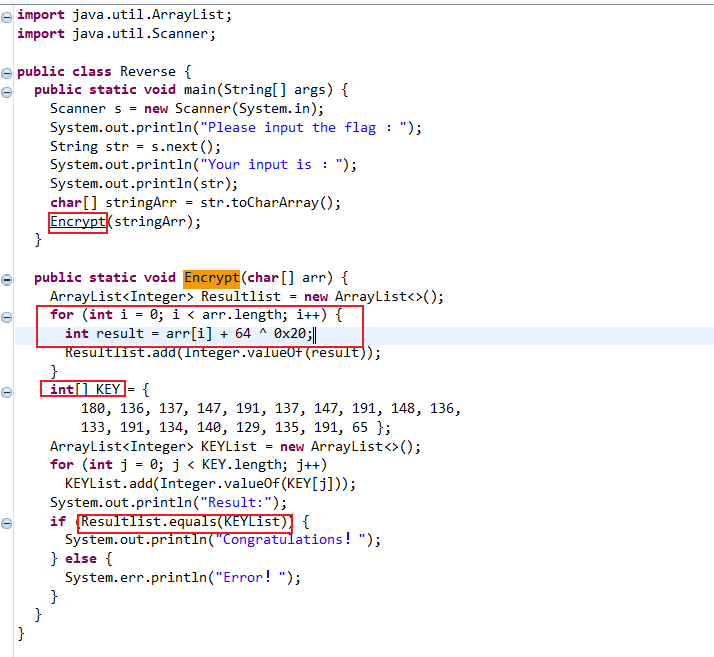Click 'String str = s.next();' line
This screenshot has height=657, width=714.
(x=135, y=147)
